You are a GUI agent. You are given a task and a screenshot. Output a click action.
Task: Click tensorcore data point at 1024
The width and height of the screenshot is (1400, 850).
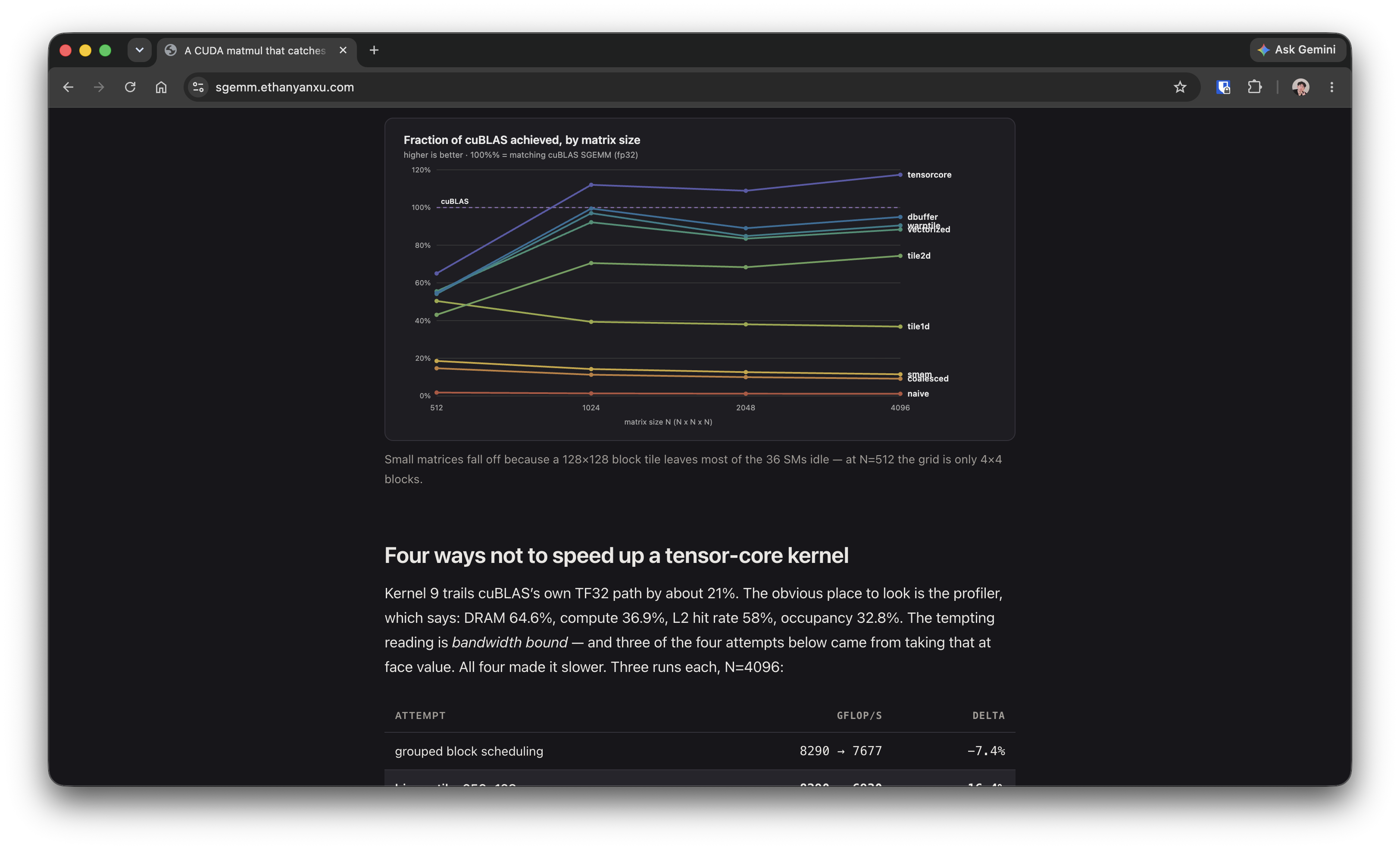[x=591, y=184]
